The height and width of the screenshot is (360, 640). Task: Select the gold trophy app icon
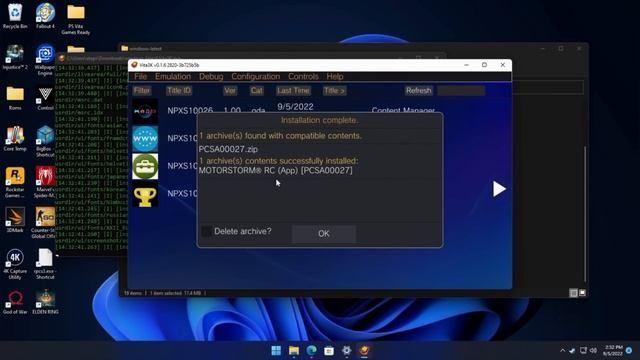[145, 195]
